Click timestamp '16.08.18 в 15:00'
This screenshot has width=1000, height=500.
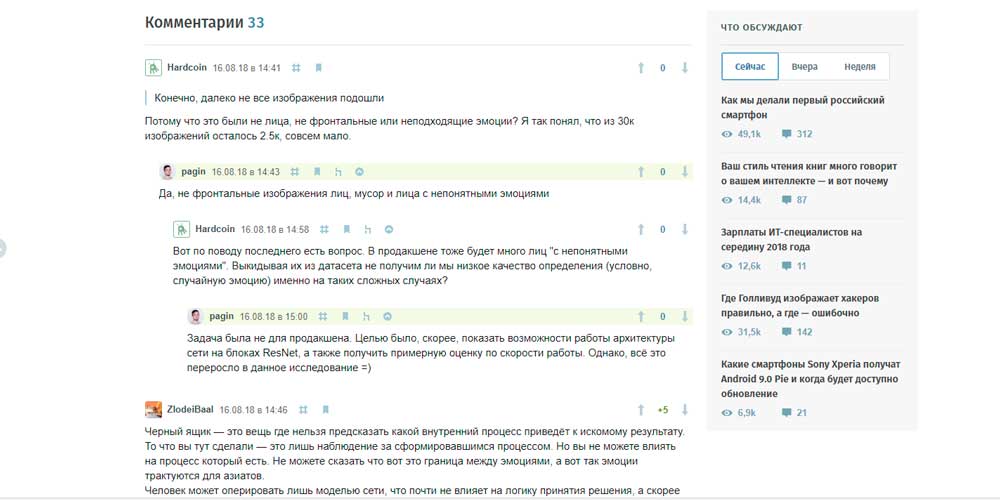(x=274, y=316)
